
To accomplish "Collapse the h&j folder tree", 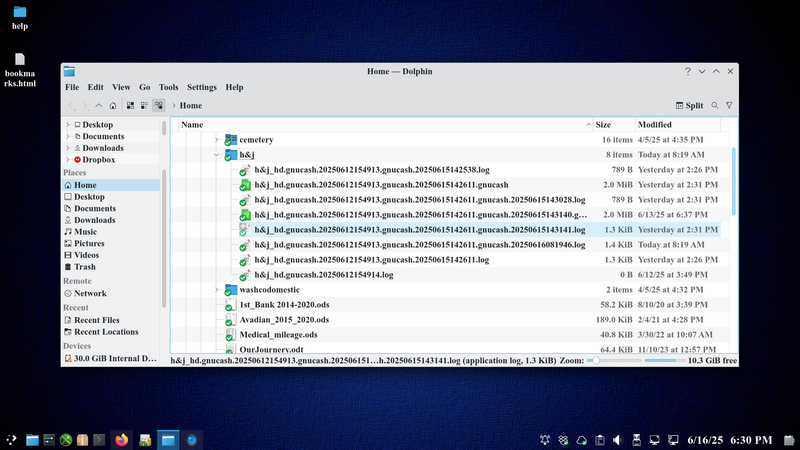I will pyautogui.click(x=217, y=155).
